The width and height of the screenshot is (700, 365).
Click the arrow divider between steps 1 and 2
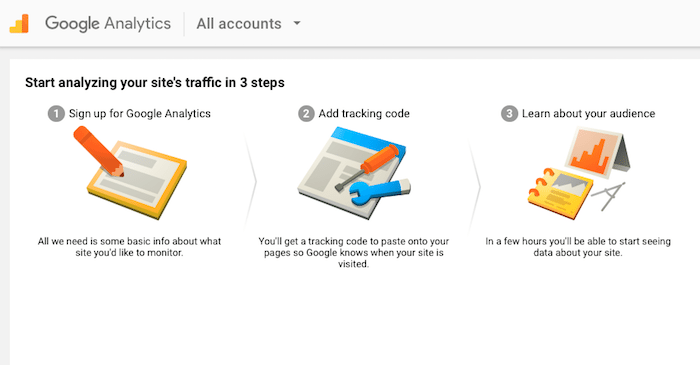[x=251, y=181]
